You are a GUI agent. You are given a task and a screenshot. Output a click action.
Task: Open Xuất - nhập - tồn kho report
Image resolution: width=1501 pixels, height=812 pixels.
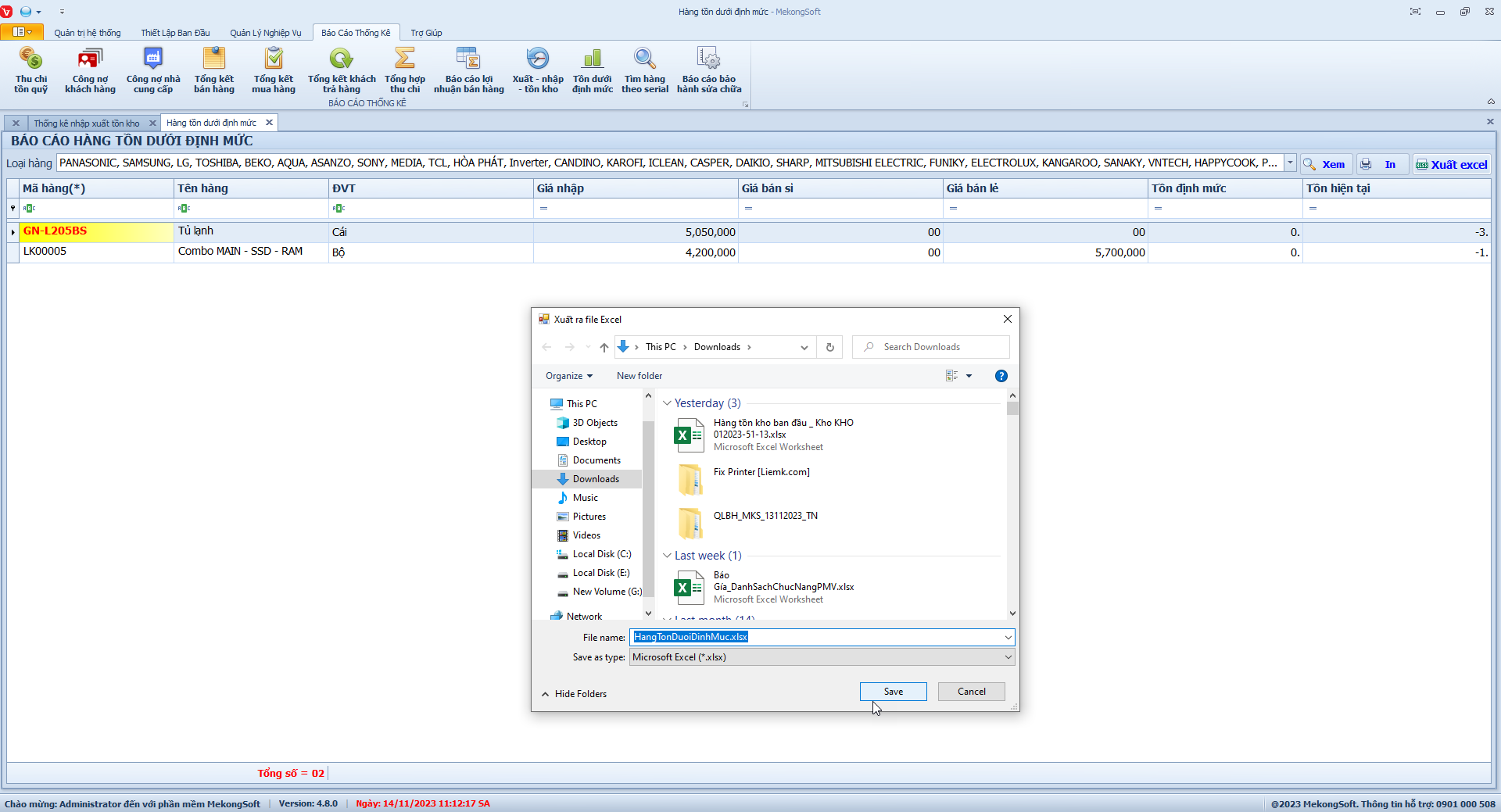[537, 70]
